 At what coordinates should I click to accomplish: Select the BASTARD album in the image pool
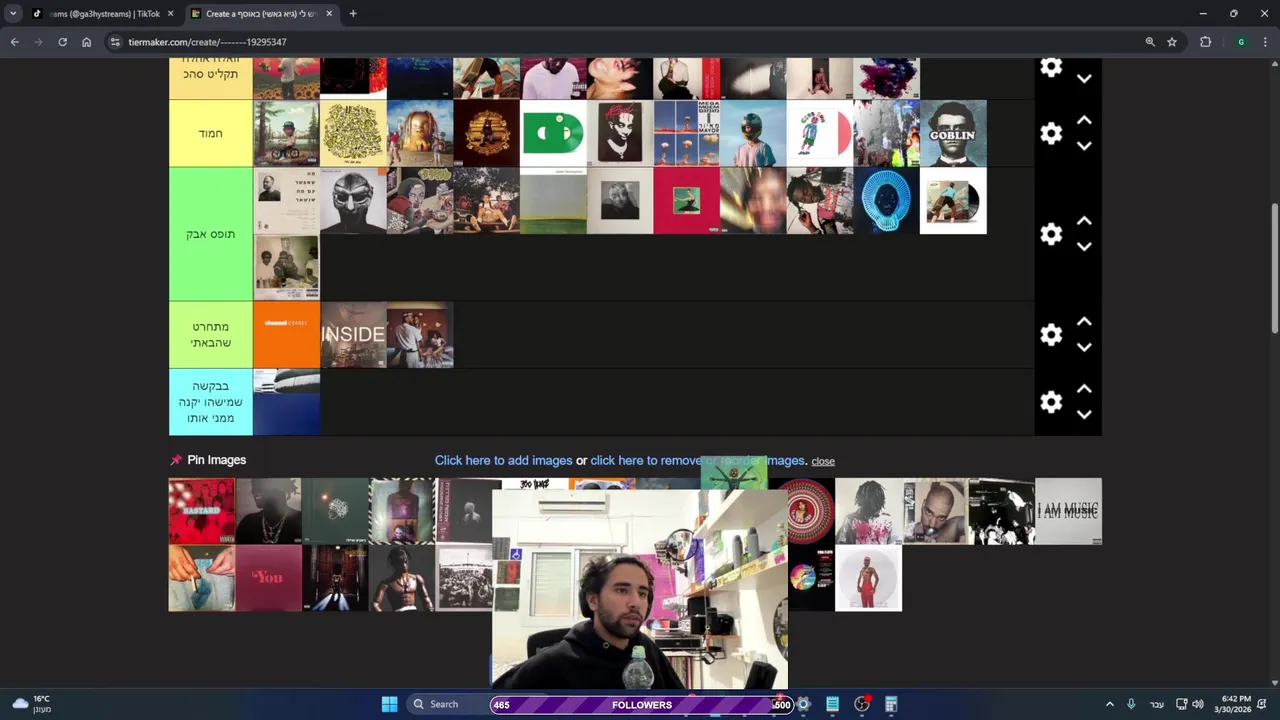(202, 511)
